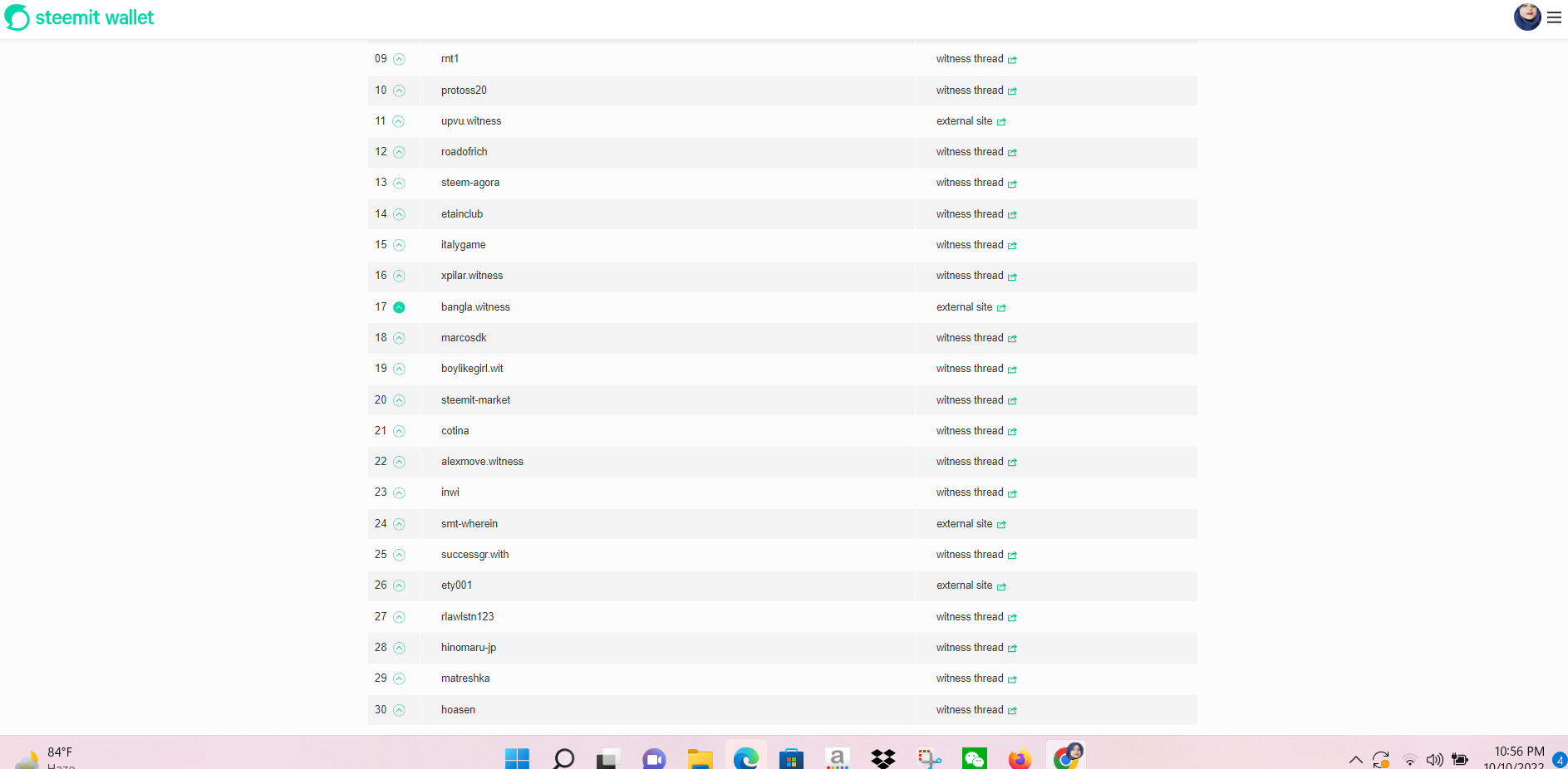Image resolution: width=1568 pixels, height=769 pixels.
Task: Click witness name successgr.with
Action: [x=474, y=555]
